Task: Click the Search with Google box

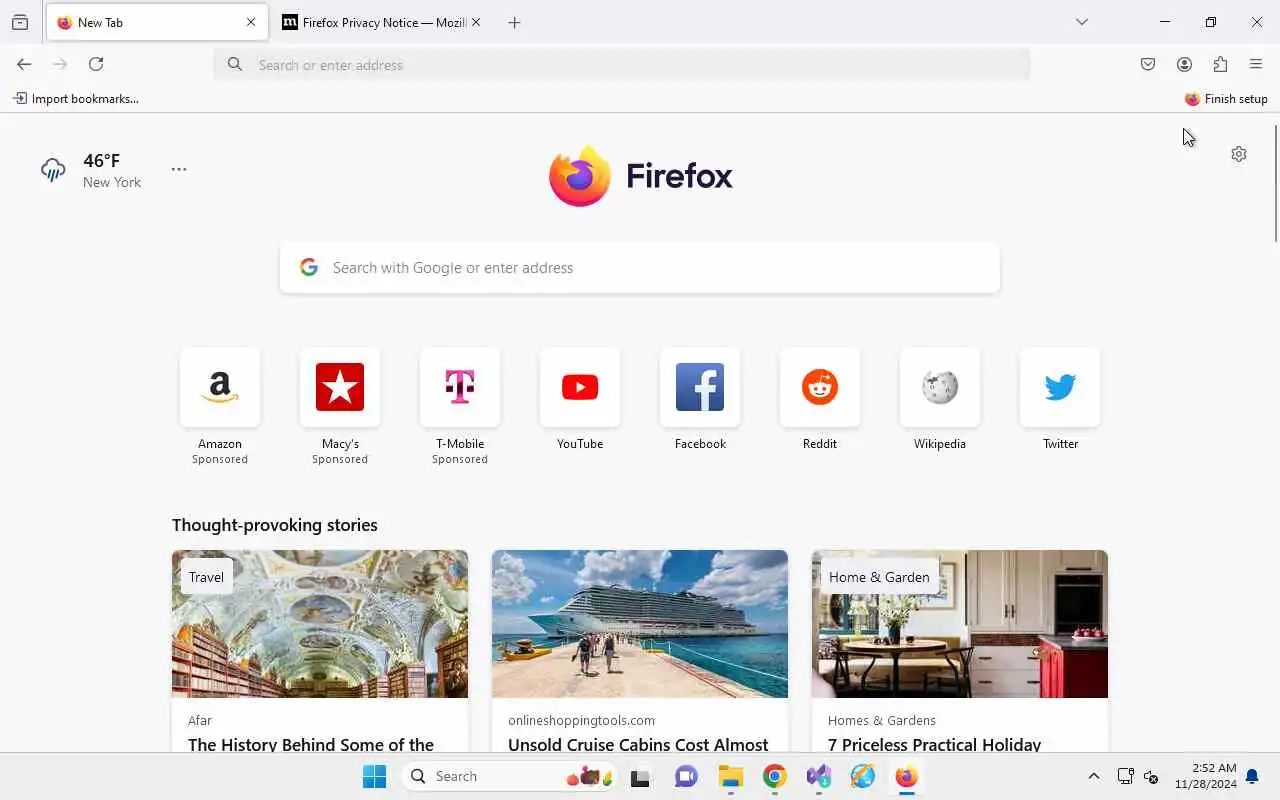Action: (640, 267)
